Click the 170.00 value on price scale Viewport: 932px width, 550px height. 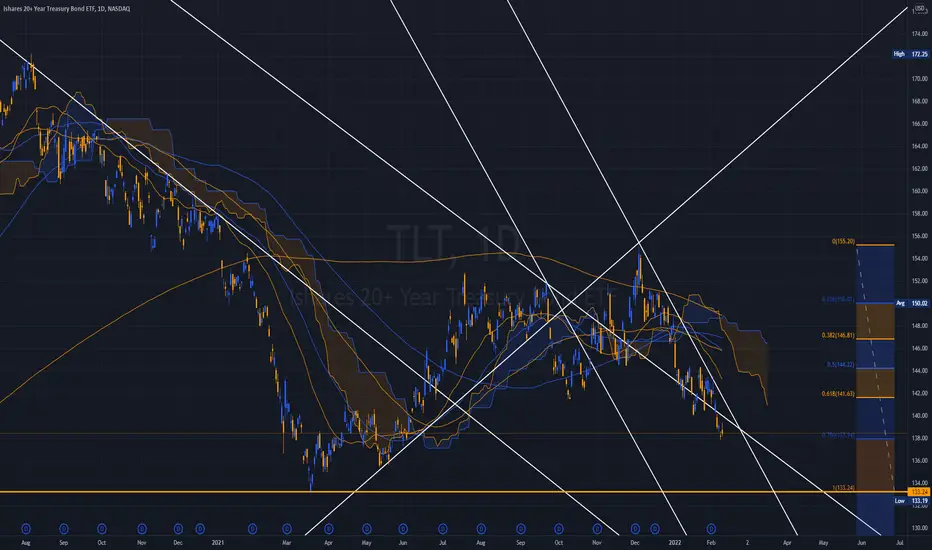pyautogui.click(x=920, y=78)
